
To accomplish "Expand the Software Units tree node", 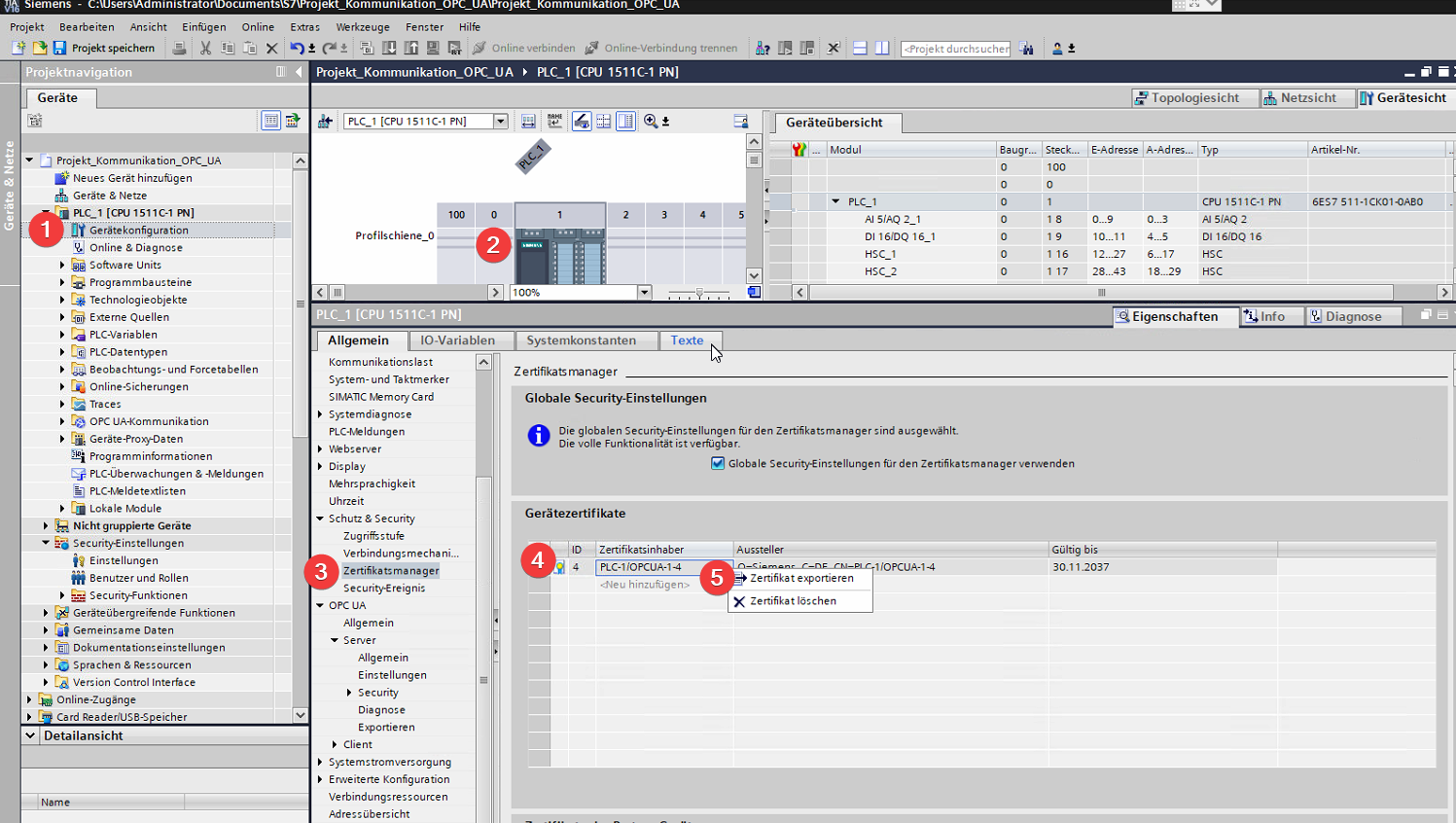I will [62, 265].
